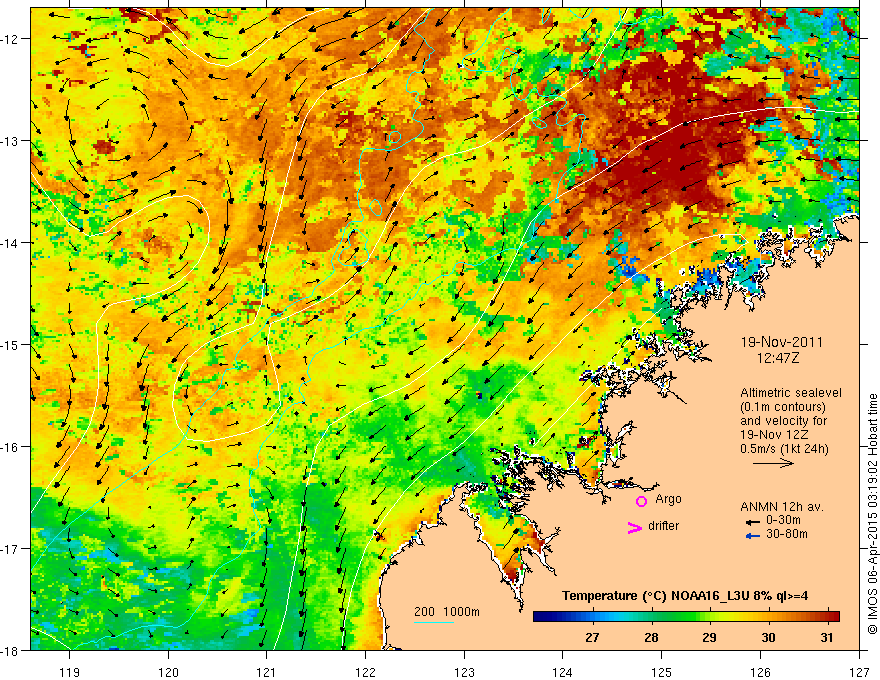This screenshot has width=880, height=680.
Task: Click the magenta Argo circle legend marker
Action: (x=641, y=501)
